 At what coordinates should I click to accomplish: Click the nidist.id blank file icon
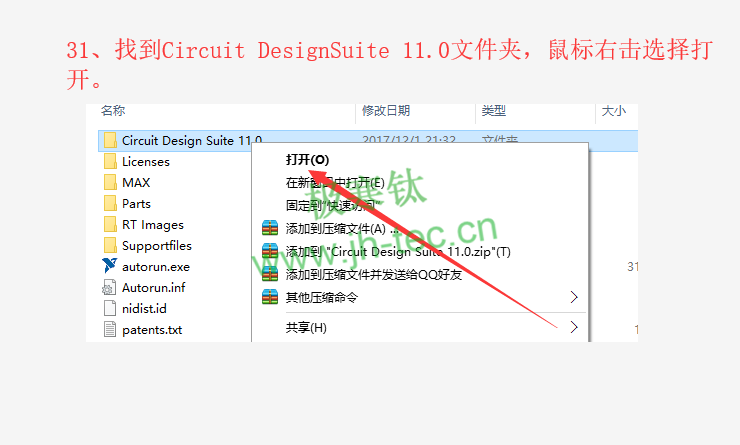click(x=109, y=308)
